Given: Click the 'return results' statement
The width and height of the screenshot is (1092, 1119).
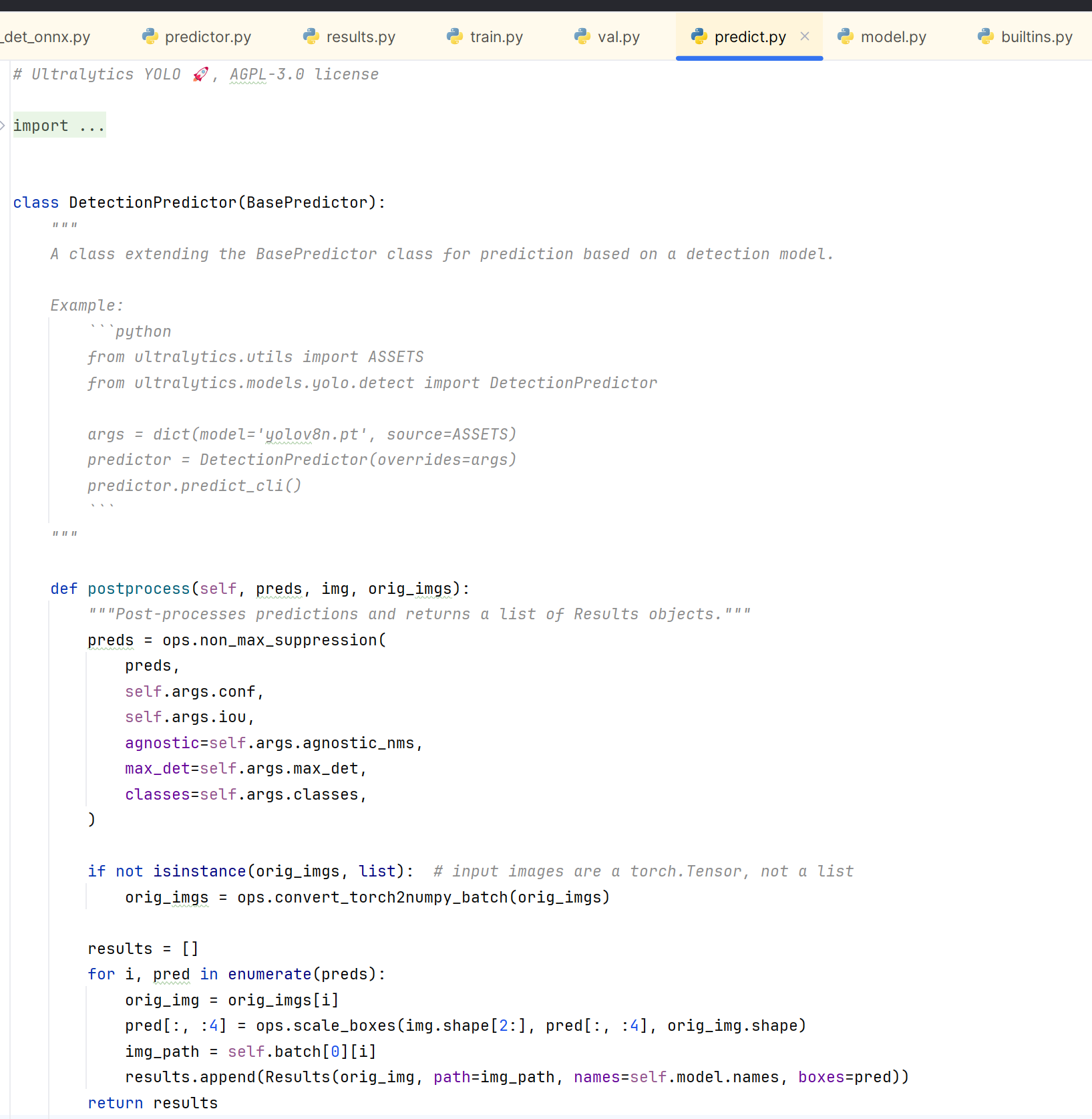Looking at the screenshot, I should click(x=153, y=1103).
